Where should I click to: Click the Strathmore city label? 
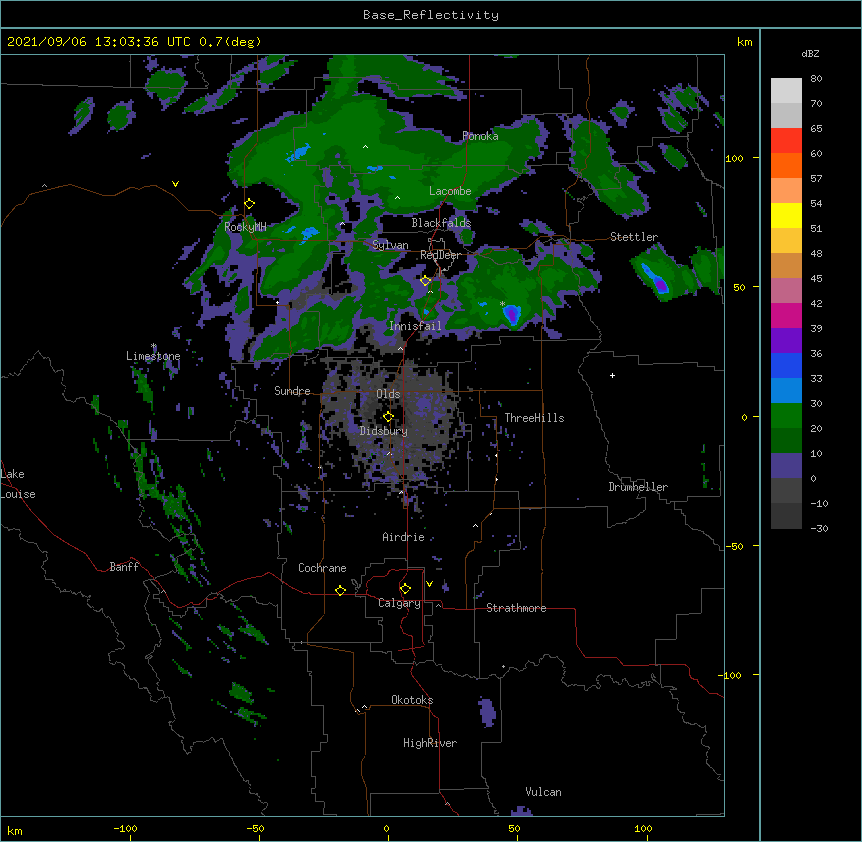[x=516, y=608]
